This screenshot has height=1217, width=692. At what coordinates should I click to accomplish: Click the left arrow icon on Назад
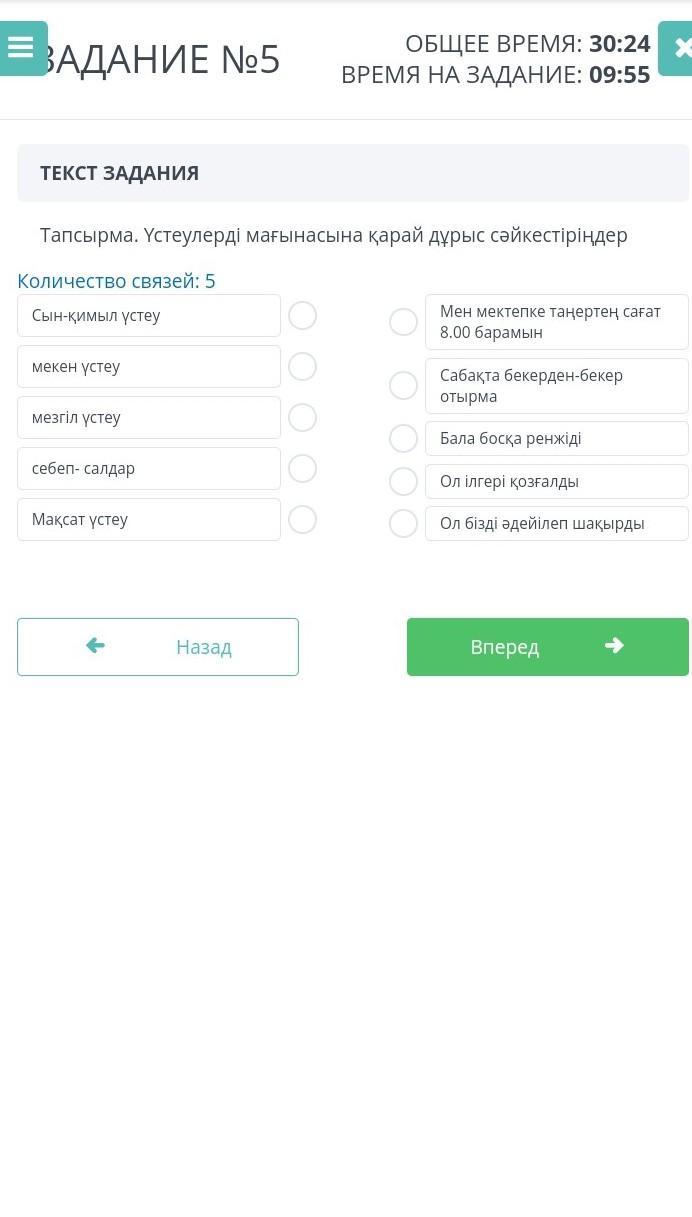[x=96, y=646]
